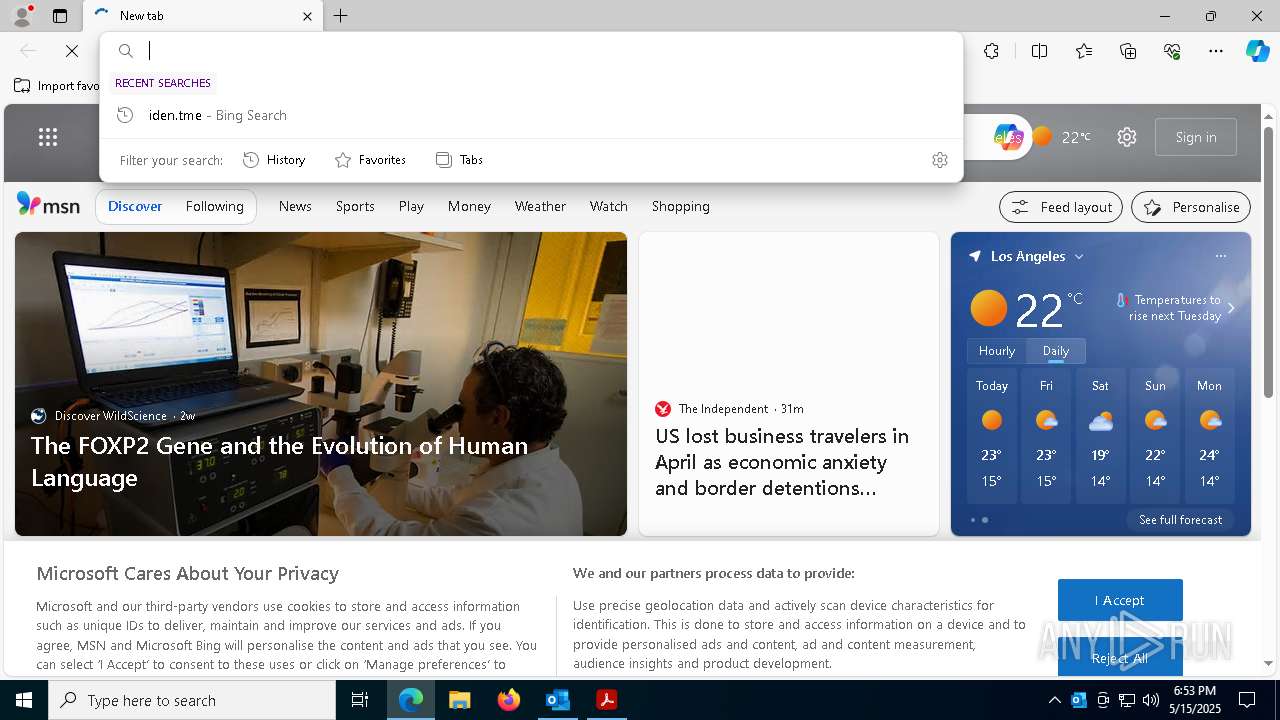1280x720 pixels.
Task: Open Edge from the taskbar
Action: tap(411, 700)
